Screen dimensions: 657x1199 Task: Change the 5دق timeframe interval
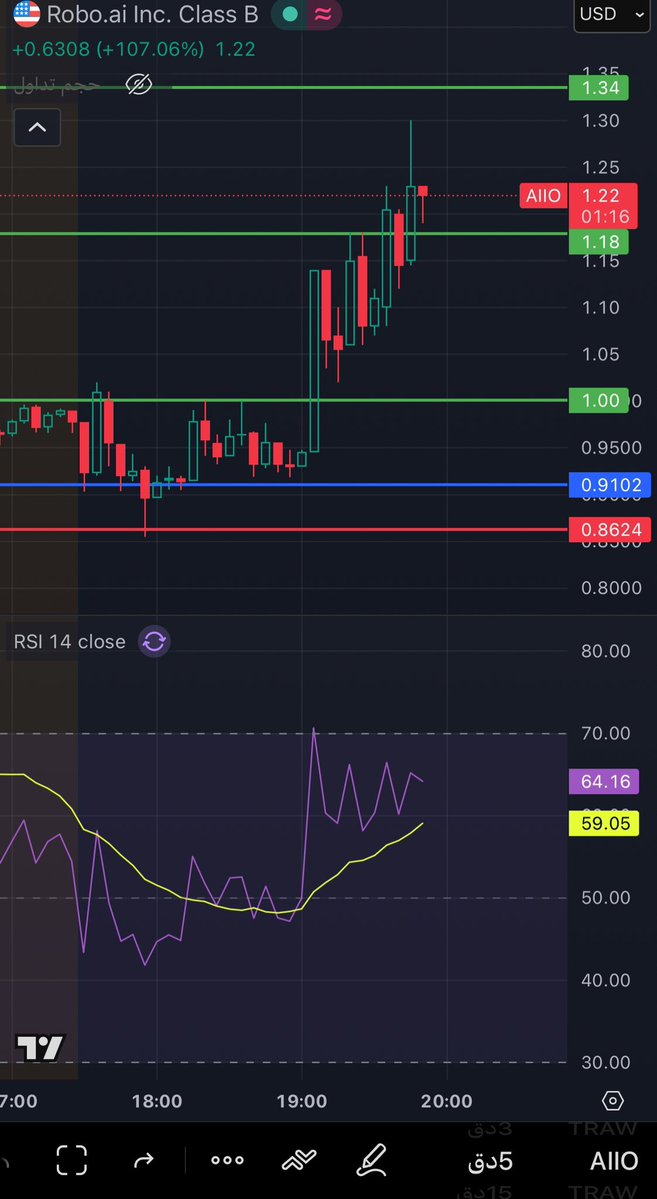point(490,1161)
